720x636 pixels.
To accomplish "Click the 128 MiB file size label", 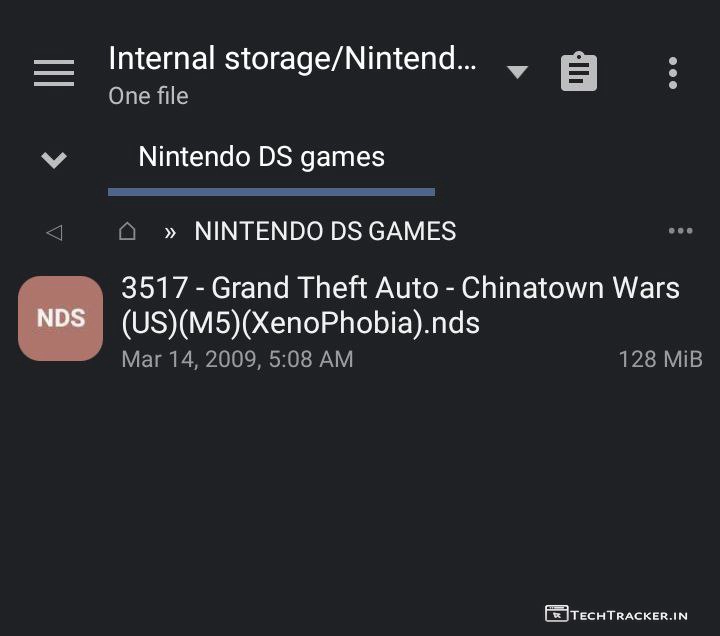I will click(660, 358).
